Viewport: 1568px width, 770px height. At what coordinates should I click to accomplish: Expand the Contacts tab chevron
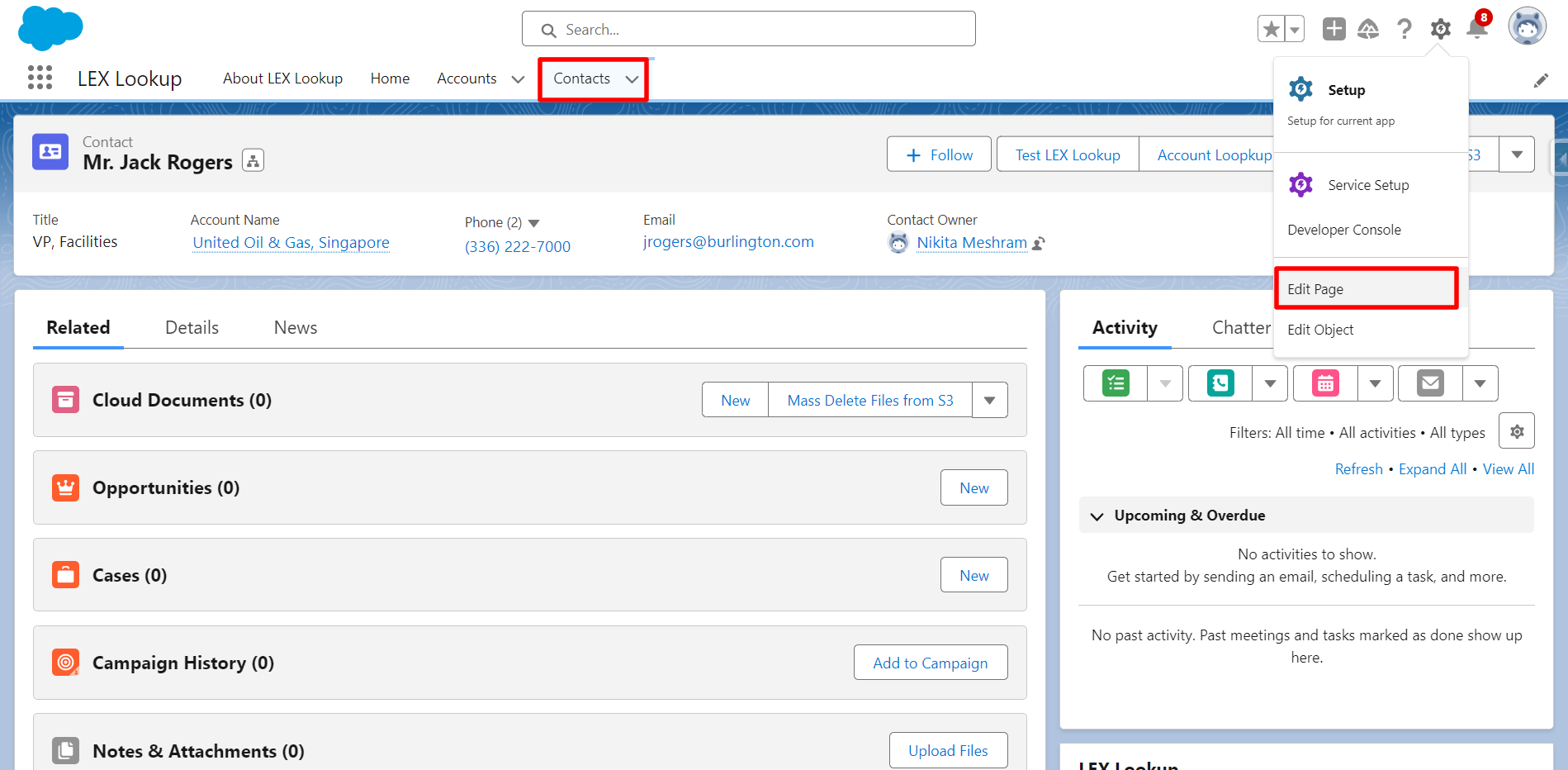tap(632, 79)
